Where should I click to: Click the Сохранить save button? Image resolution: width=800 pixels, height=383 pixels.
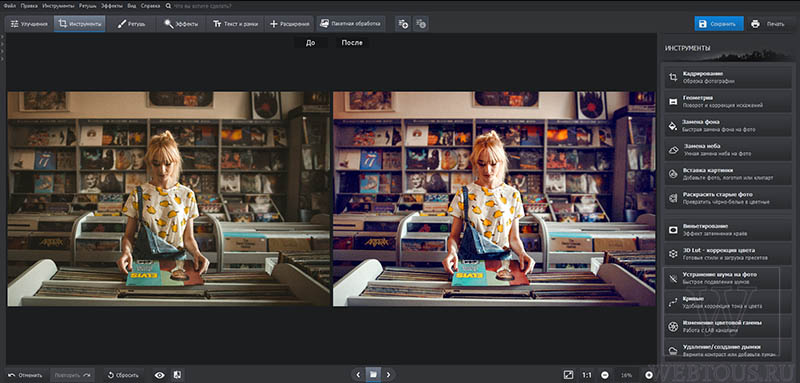click(x=718, y=24)
